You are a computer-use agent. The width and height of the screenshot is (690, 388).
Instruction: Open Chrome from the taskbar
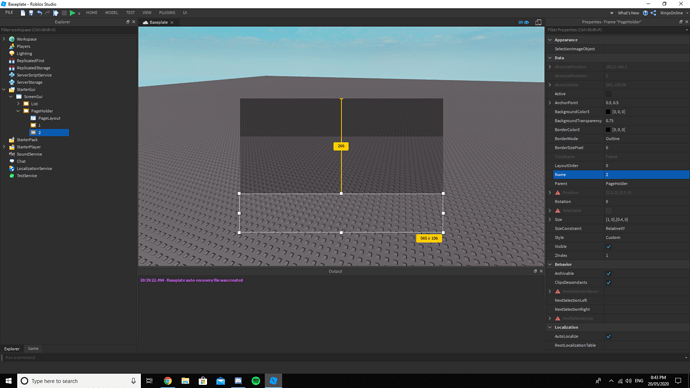[x=168, y=381]
